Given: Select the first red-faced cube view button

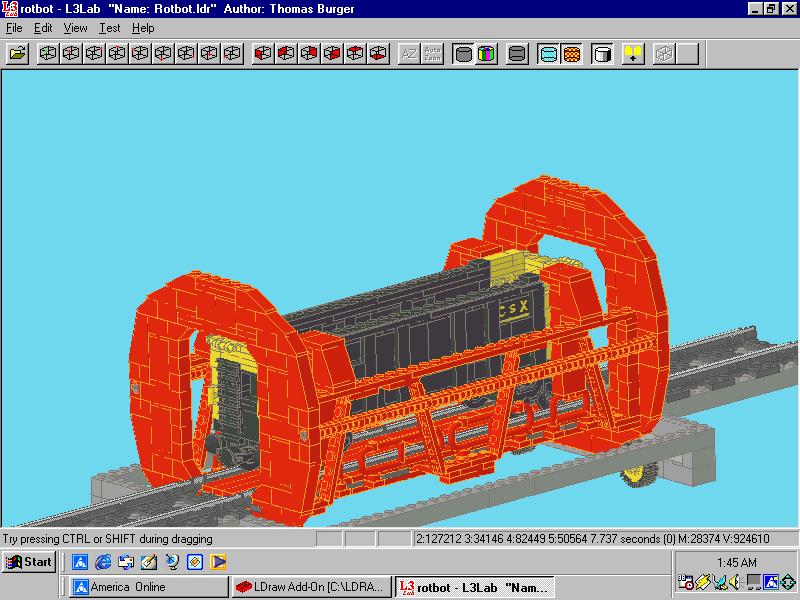Looking at the screenshot, I should coord(263,54).
